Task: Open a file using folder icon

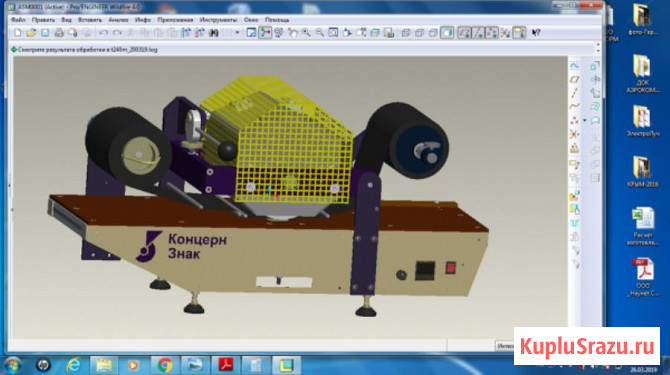Action: click(x=31, y=33)
